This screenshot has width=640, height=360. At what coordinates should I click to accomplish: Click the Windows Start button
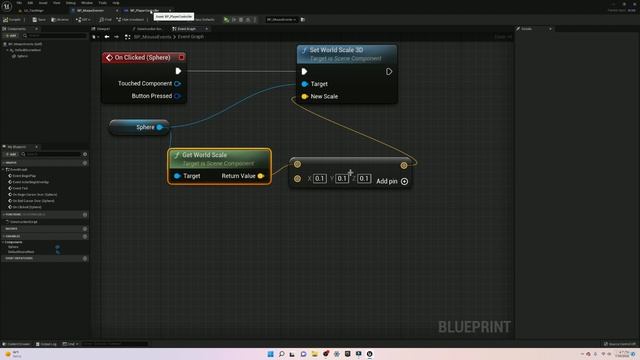[x=270, y=354]
